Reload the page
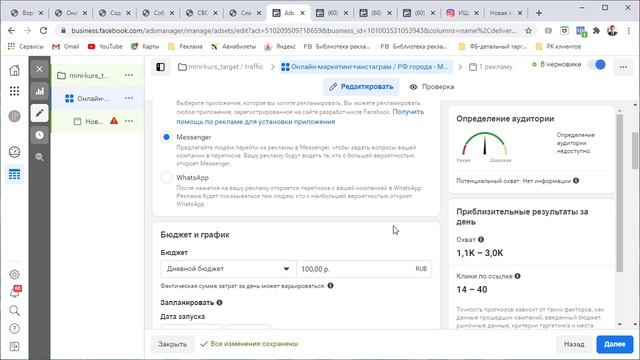The image size is (640, 360). coord(43,31)
